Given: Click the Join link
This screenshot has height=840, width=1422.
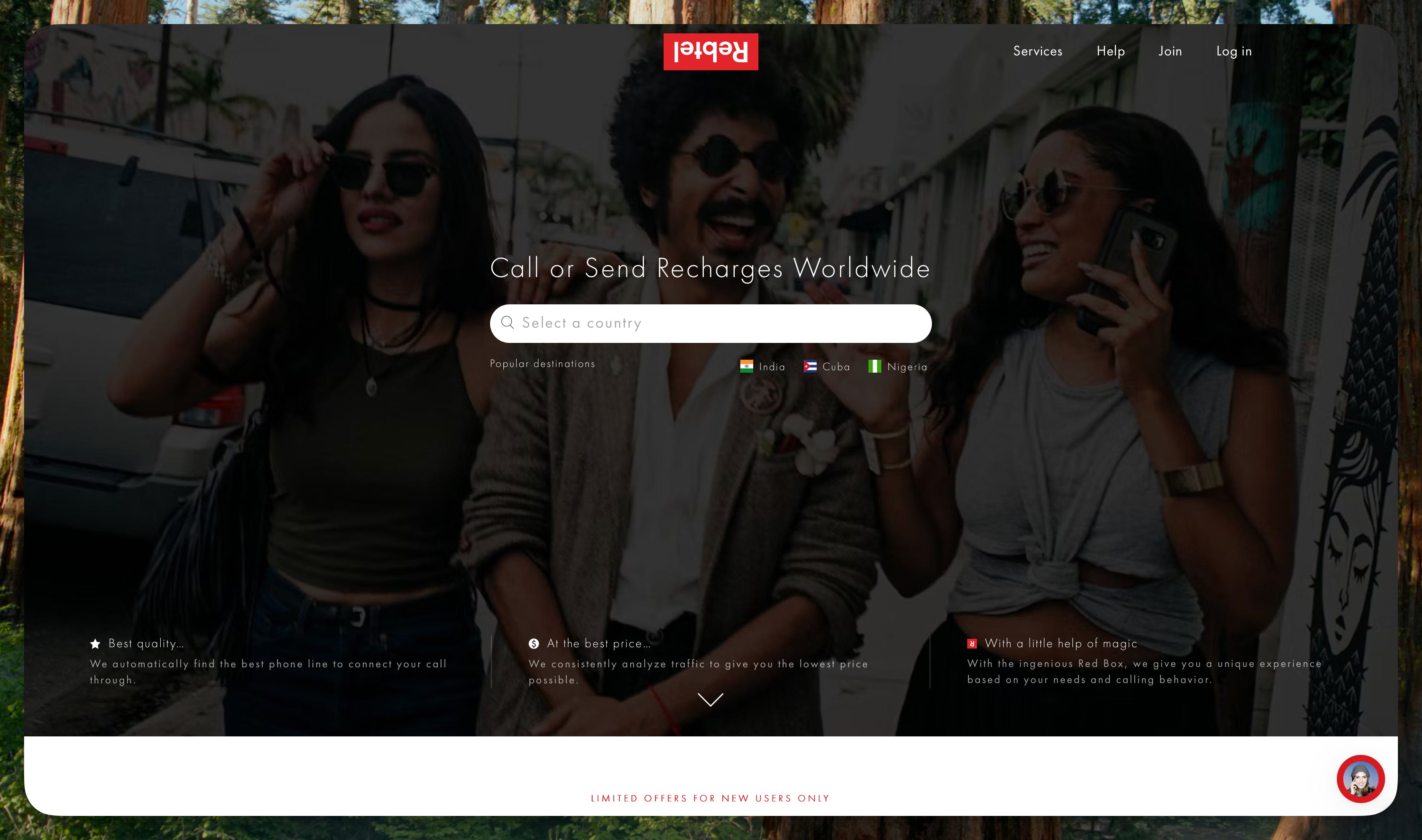Looking at the screenshot, I should (1169, 51).
